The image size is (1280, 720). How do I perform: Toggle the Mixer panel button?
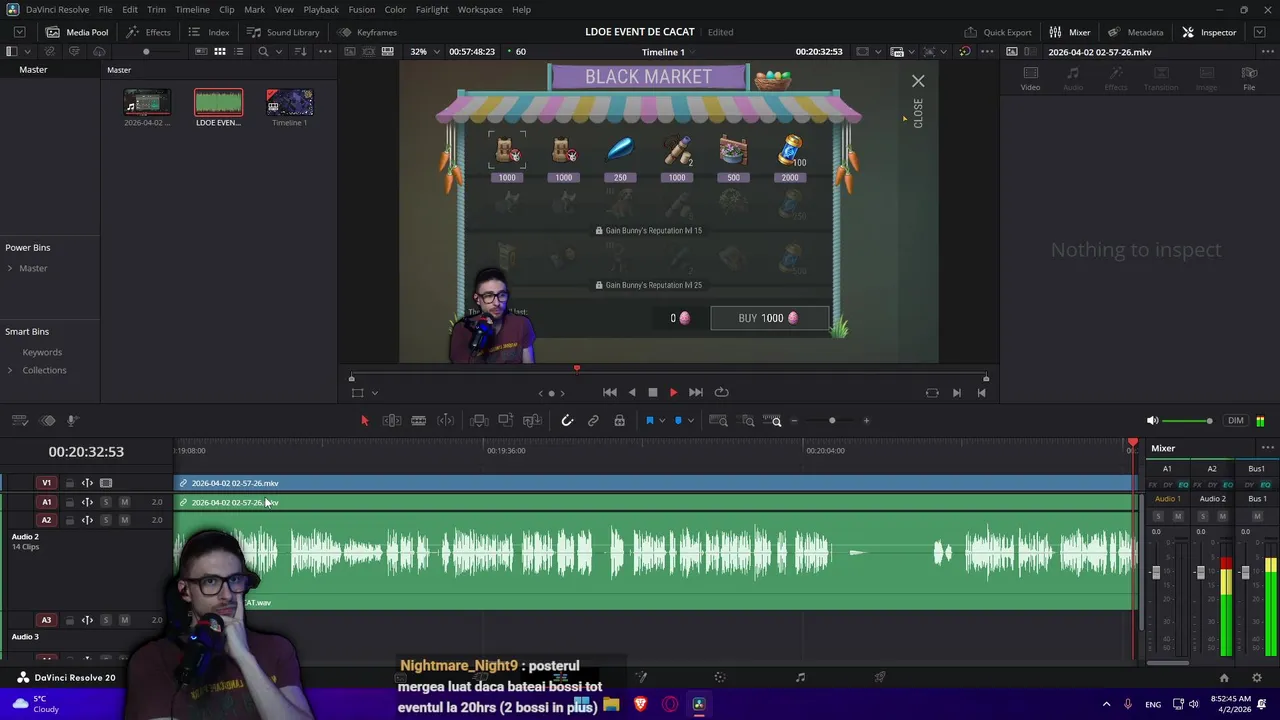coord(1070,32)
